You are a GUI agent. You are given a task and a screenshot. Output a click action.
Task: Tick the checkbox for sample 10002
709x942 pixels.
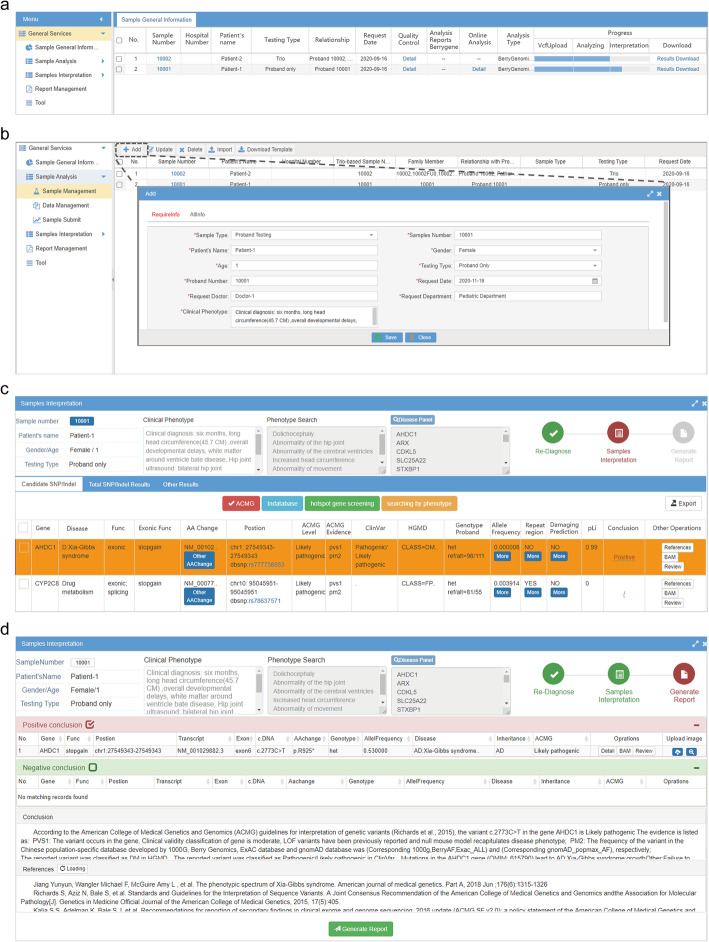pos(119,59)
